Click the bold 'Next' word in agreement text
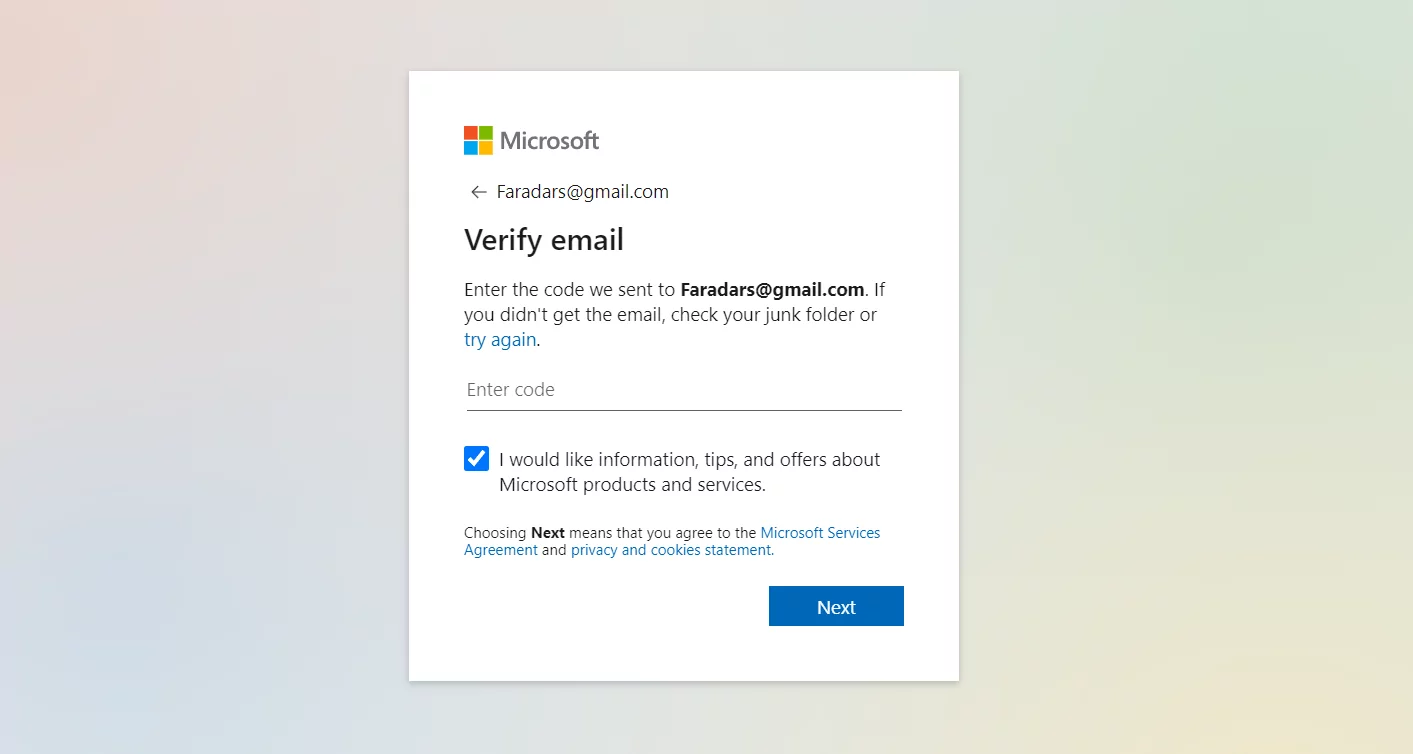1413x754 pixels. [x=548, y=533]
